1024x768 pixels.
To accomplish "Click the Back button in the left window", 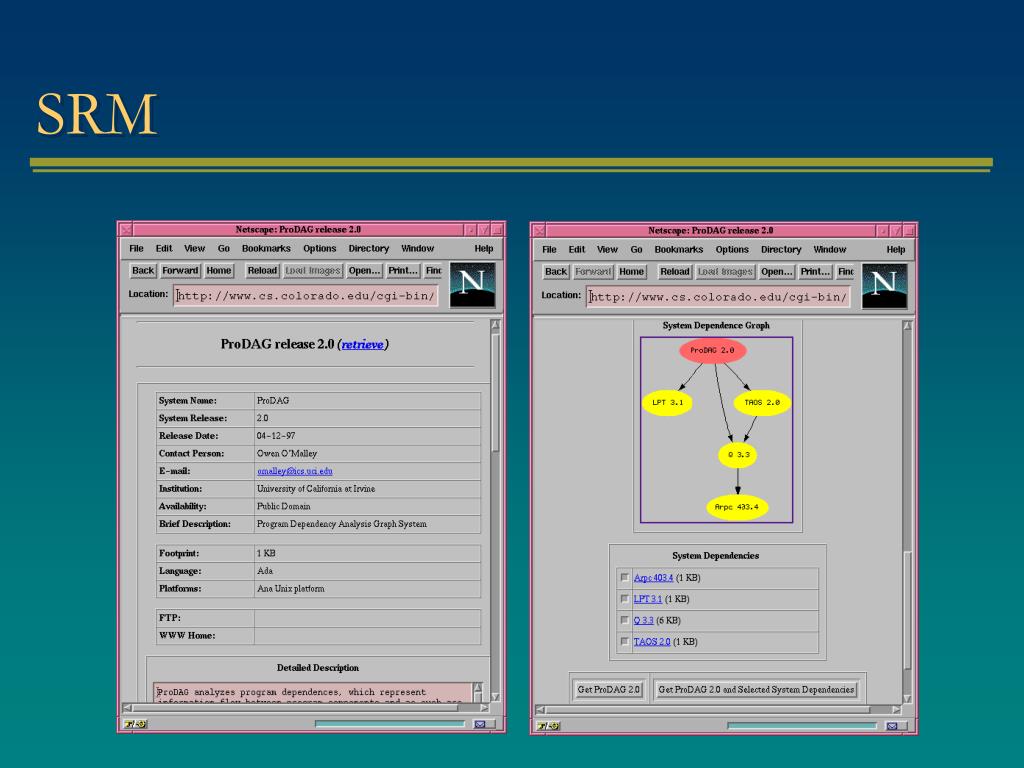I will pos(142,270).
